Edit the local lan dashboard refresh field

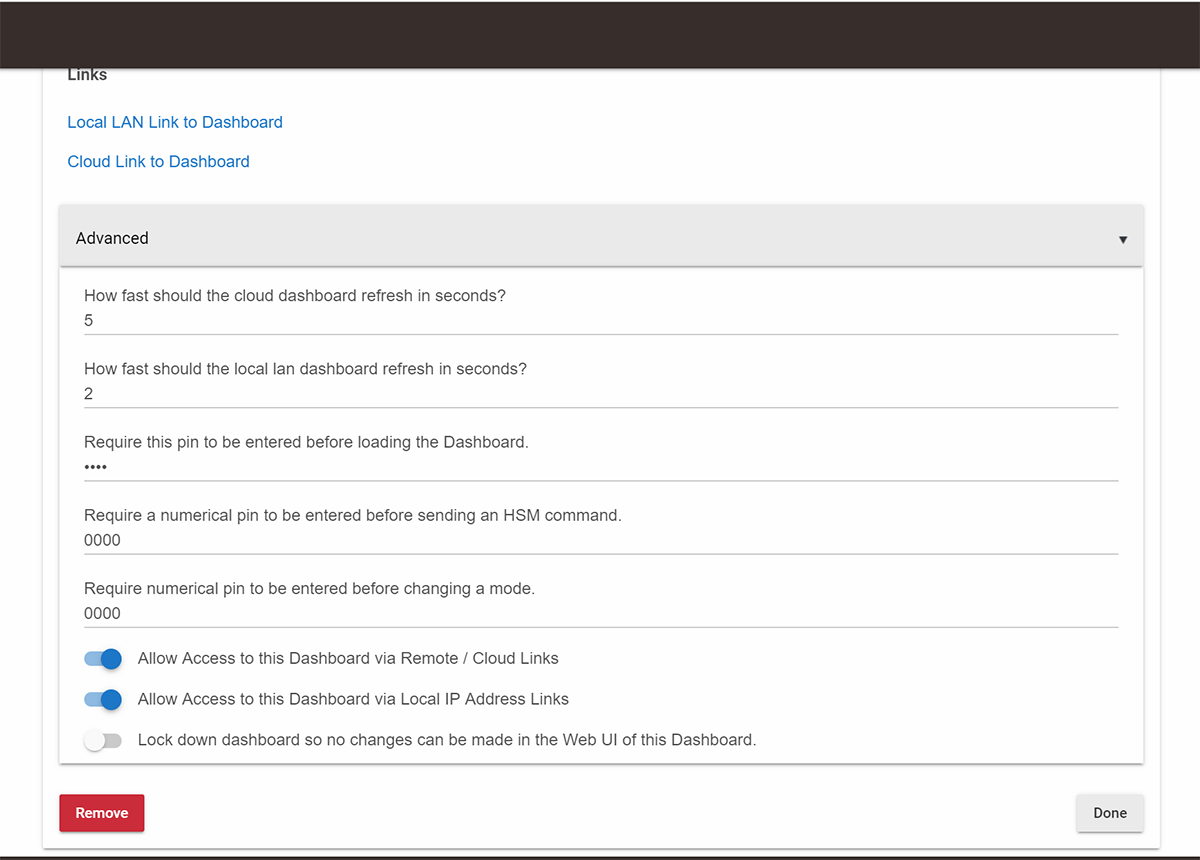tap(601, 394)
